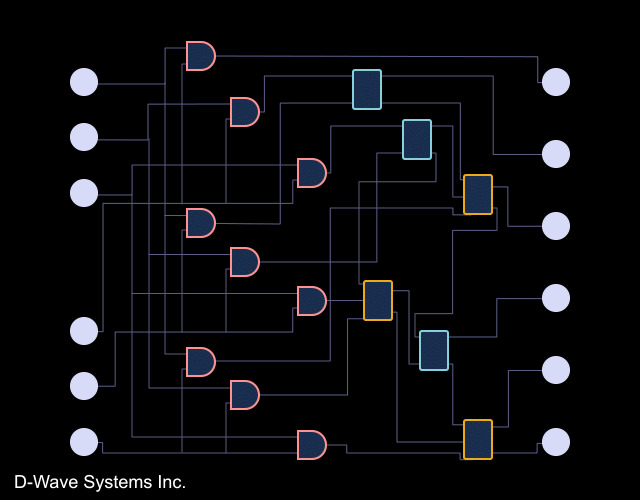
Task: Click the bottom-left input circle node
Action: pyautogui.click(x=84, y=442)
